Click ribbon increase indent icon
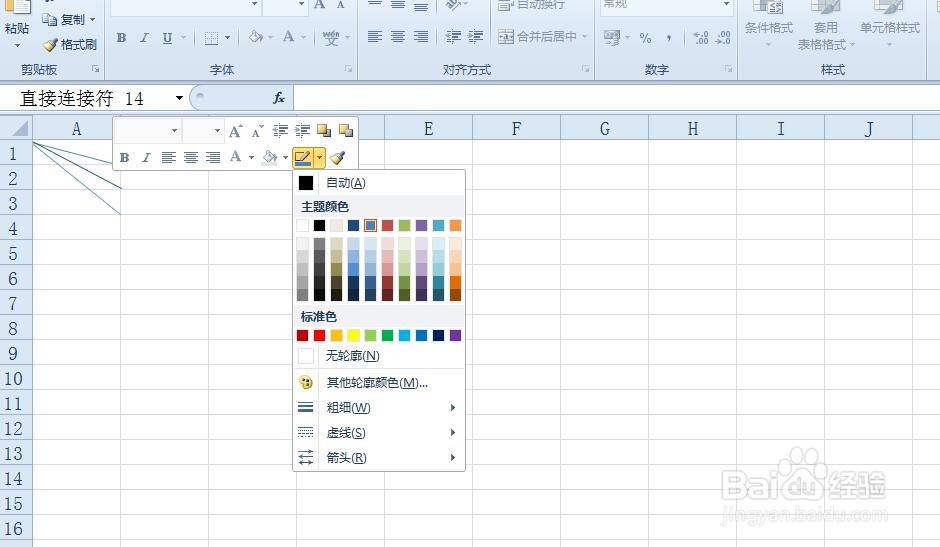Screen dimensions: 940x547 click(476, 37)
